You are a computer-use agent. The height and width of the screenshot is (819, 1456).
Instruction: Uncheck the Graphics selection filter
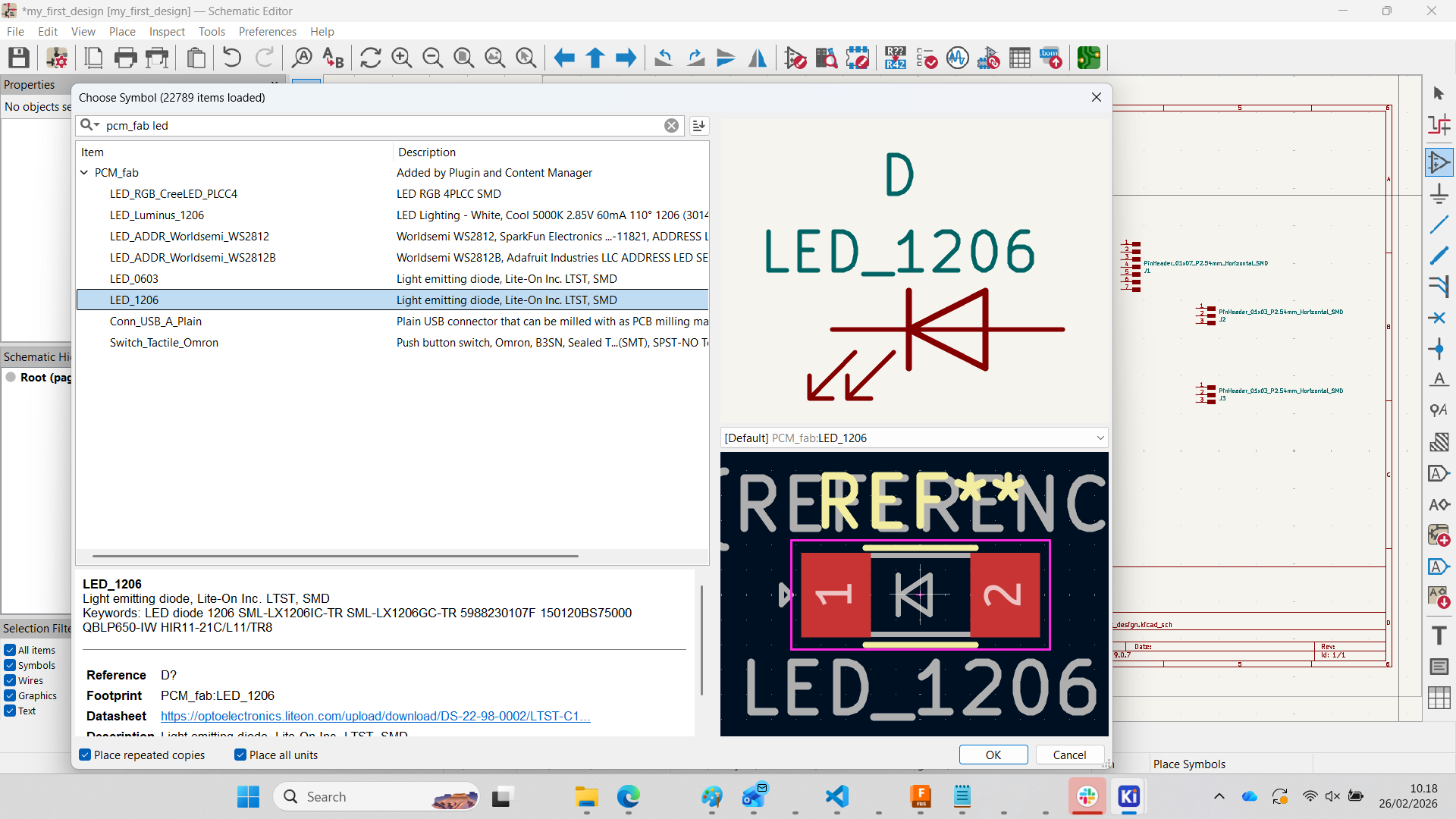pyautogui.click(x=10, y=695)
